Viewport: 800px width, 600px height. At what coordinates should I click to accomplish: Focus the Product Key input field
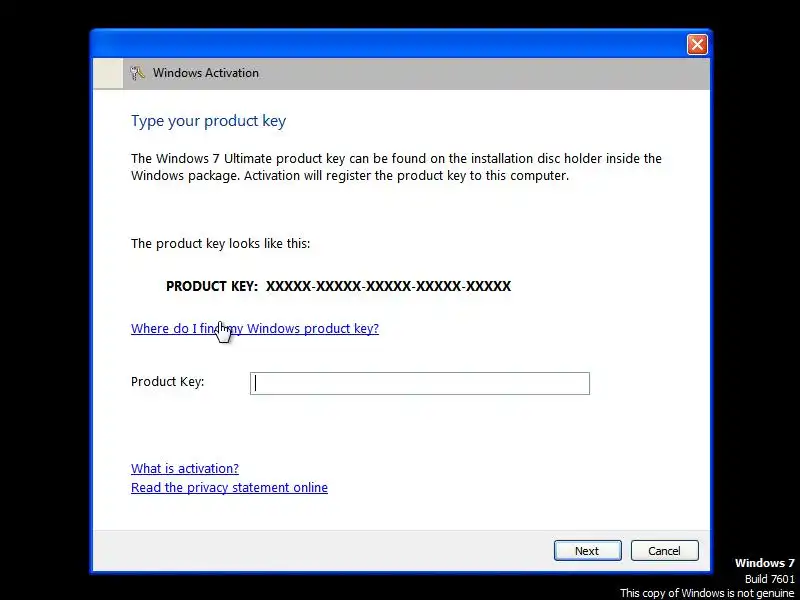419,383
